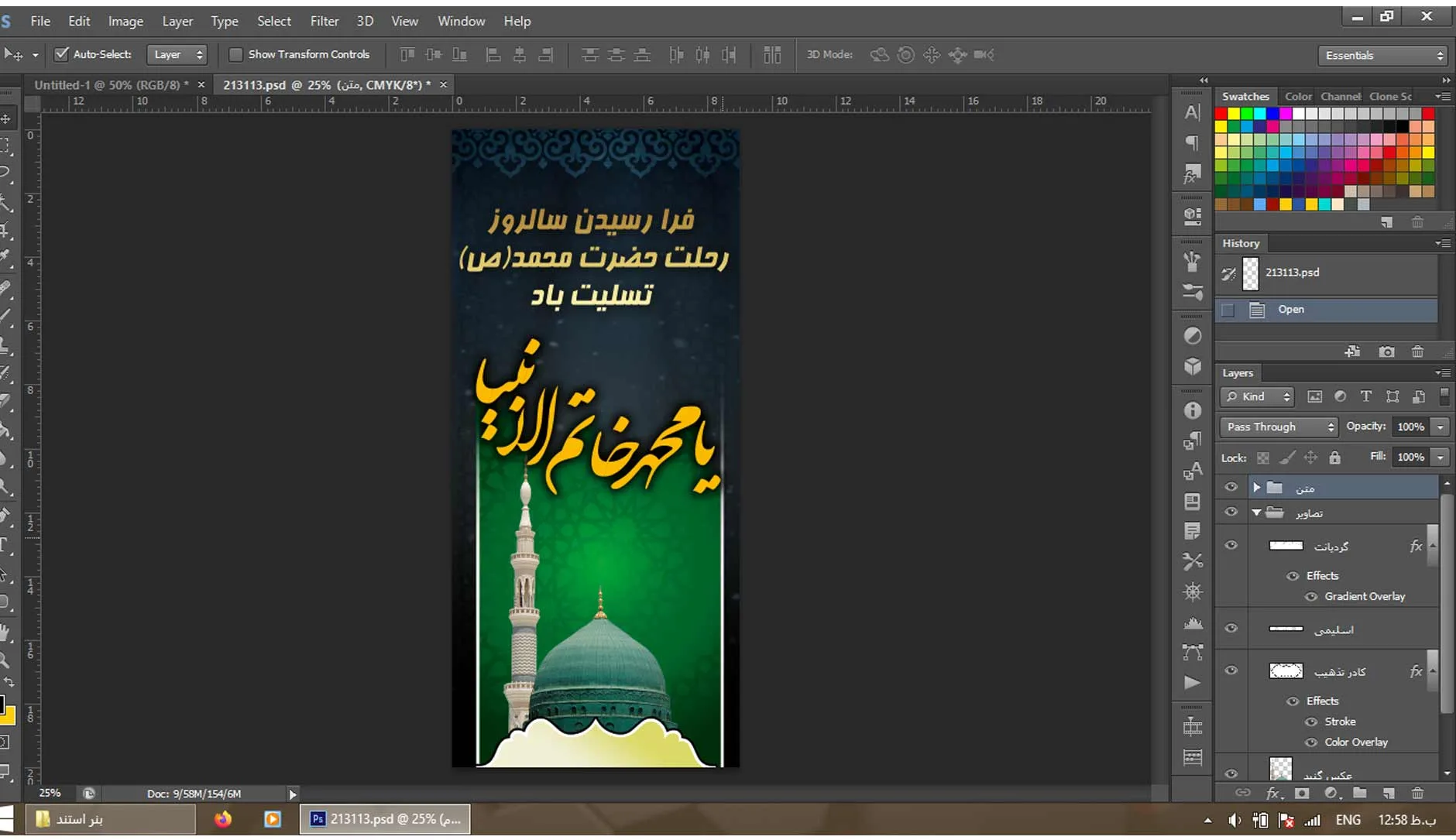This screenshot has height=840, width=1456.
Task: Click Photoshop 213113.psd taskbar button
Action: point(384,819)
